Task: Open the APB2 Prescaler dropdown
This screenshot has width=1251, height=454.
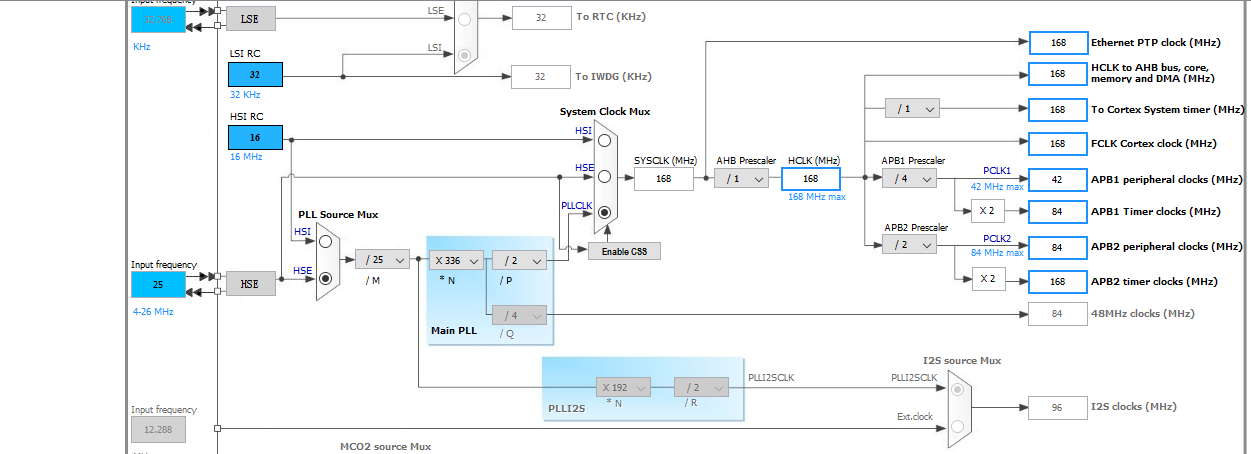Action: point(909,245)
